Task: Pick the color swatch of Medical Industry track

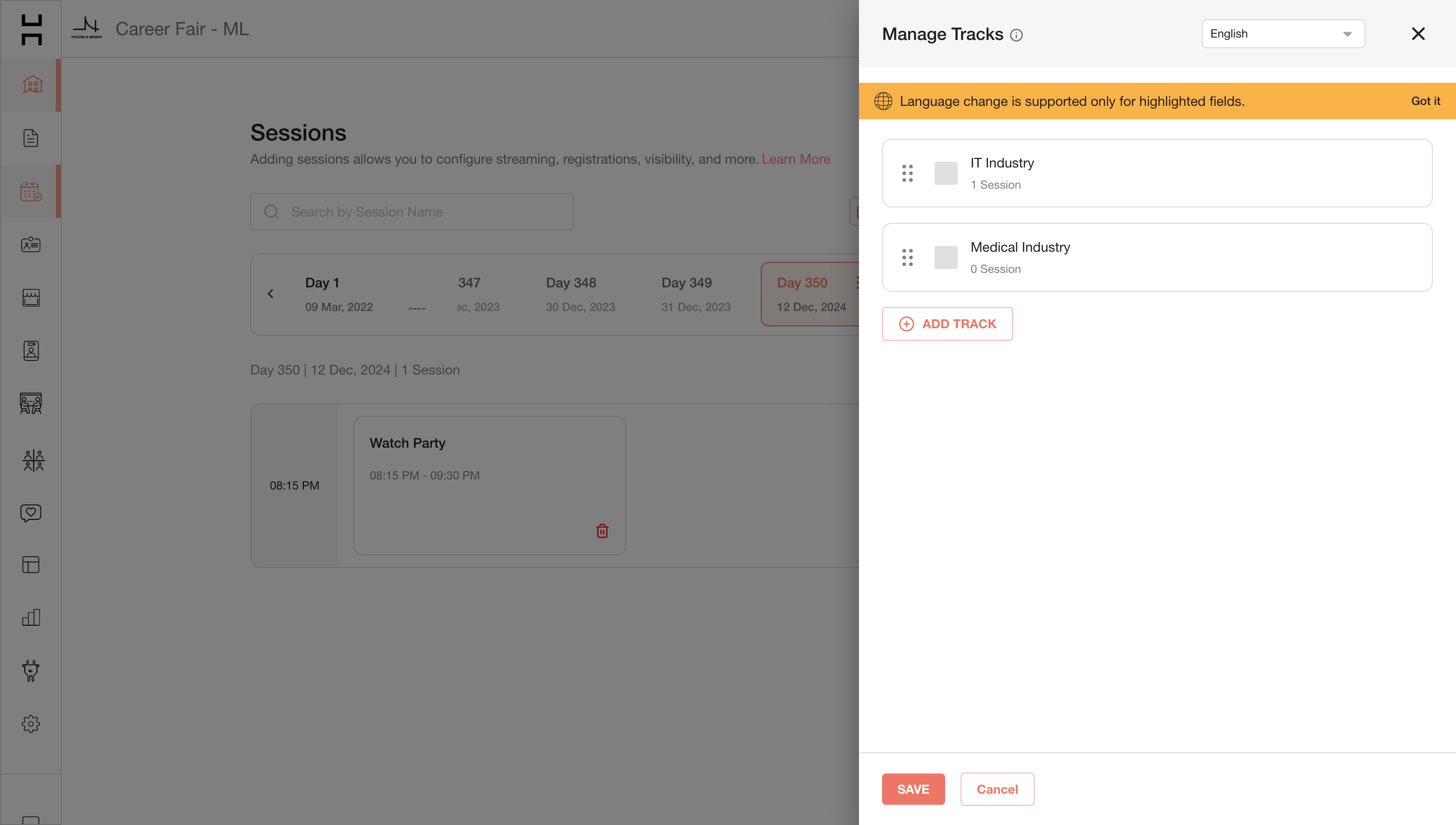Action: 946,257
